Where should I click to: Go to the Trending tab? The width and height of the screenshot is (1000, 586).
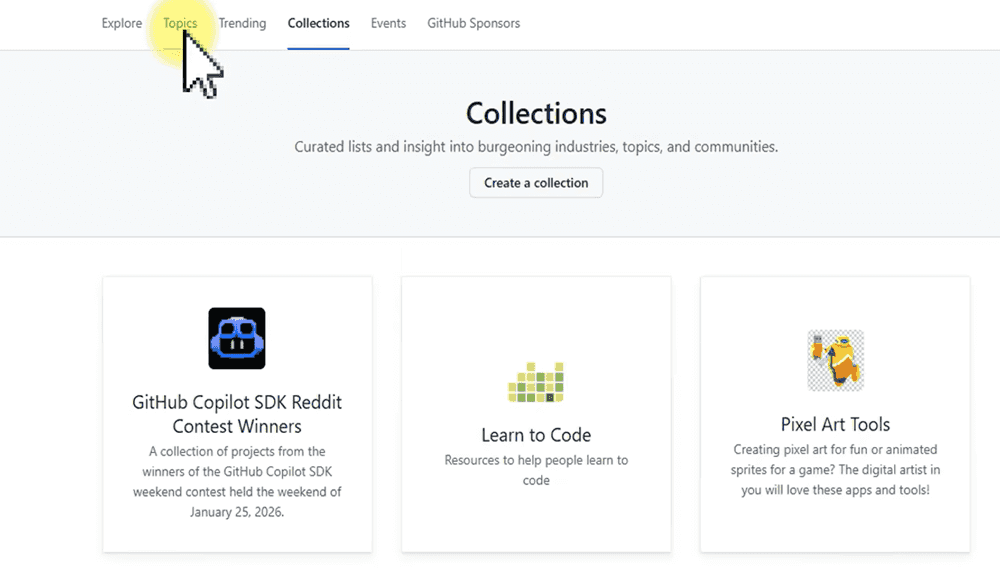pos(242,23)
